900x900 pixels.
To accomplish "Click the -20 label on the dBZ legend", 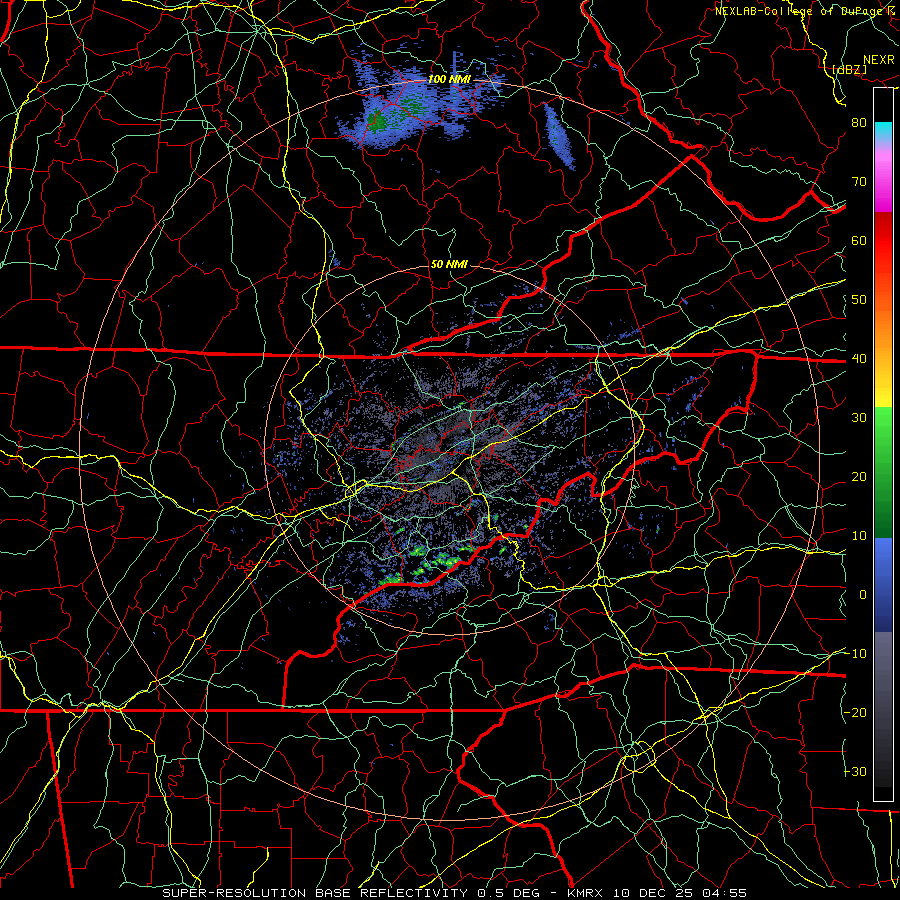I will tap(855, 713).
